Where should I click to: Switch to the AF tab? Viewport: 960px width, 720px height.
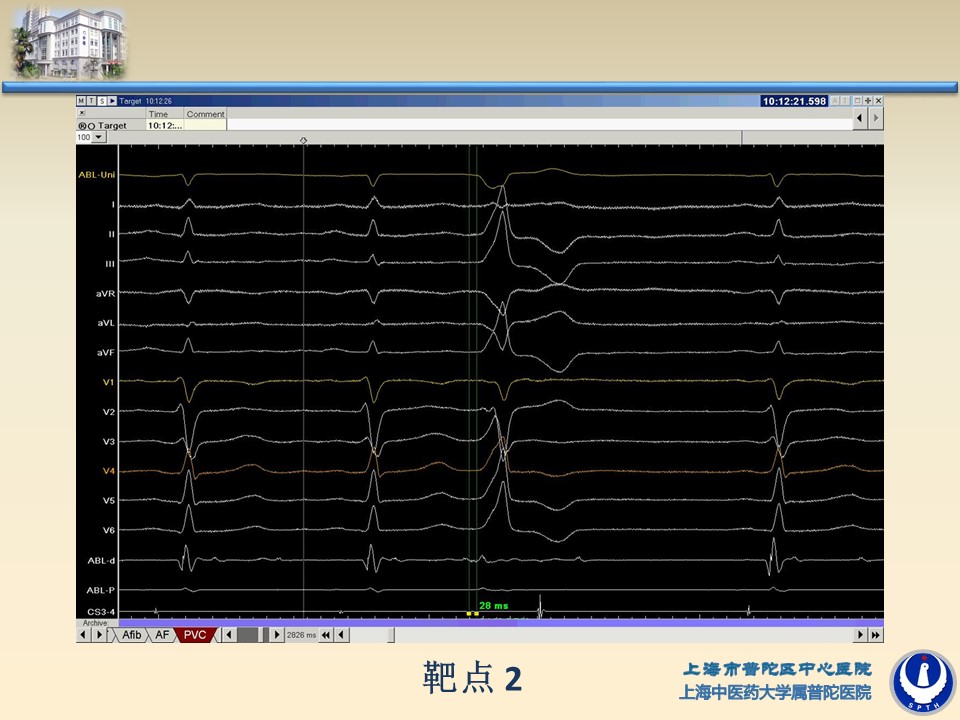click(162, 635)
